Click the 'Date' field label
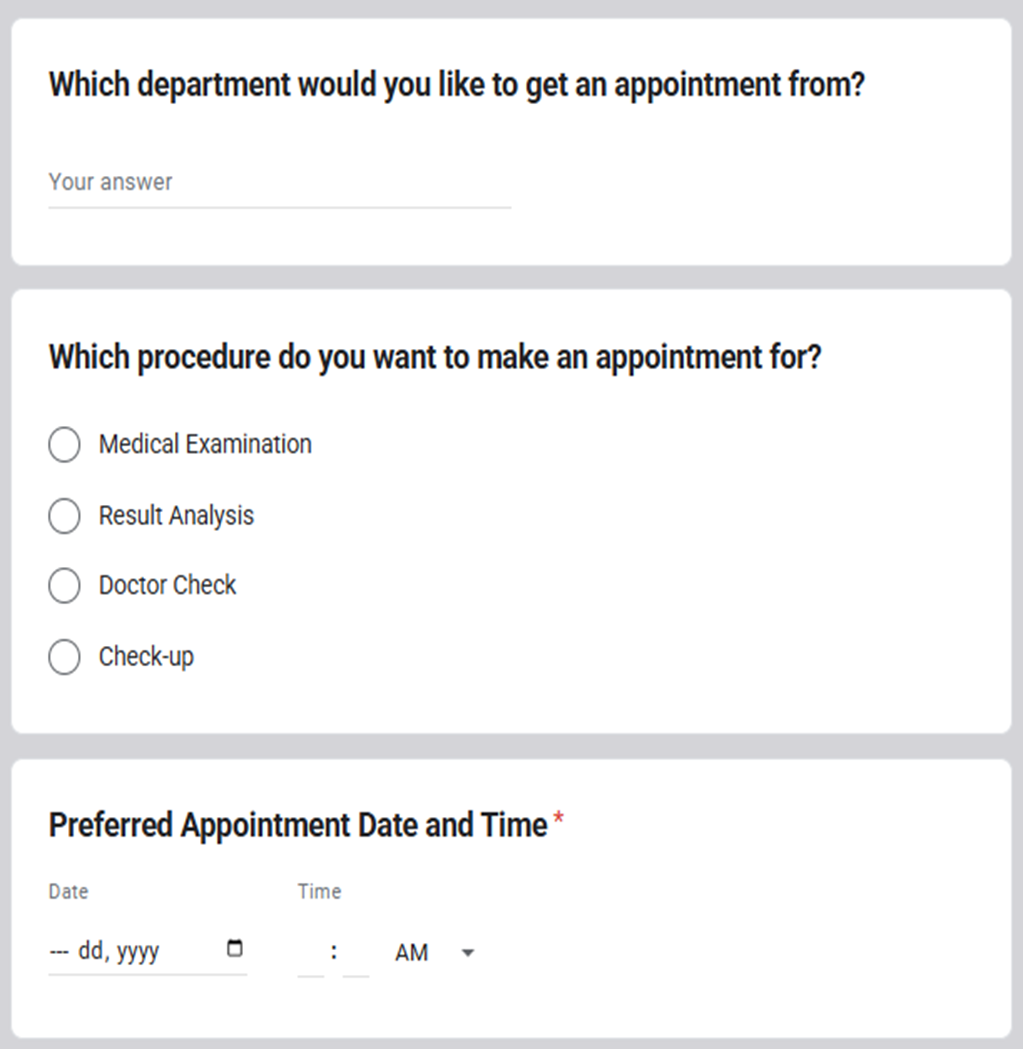Screen dimensions: 1023x1049 (x=68, y=891)
